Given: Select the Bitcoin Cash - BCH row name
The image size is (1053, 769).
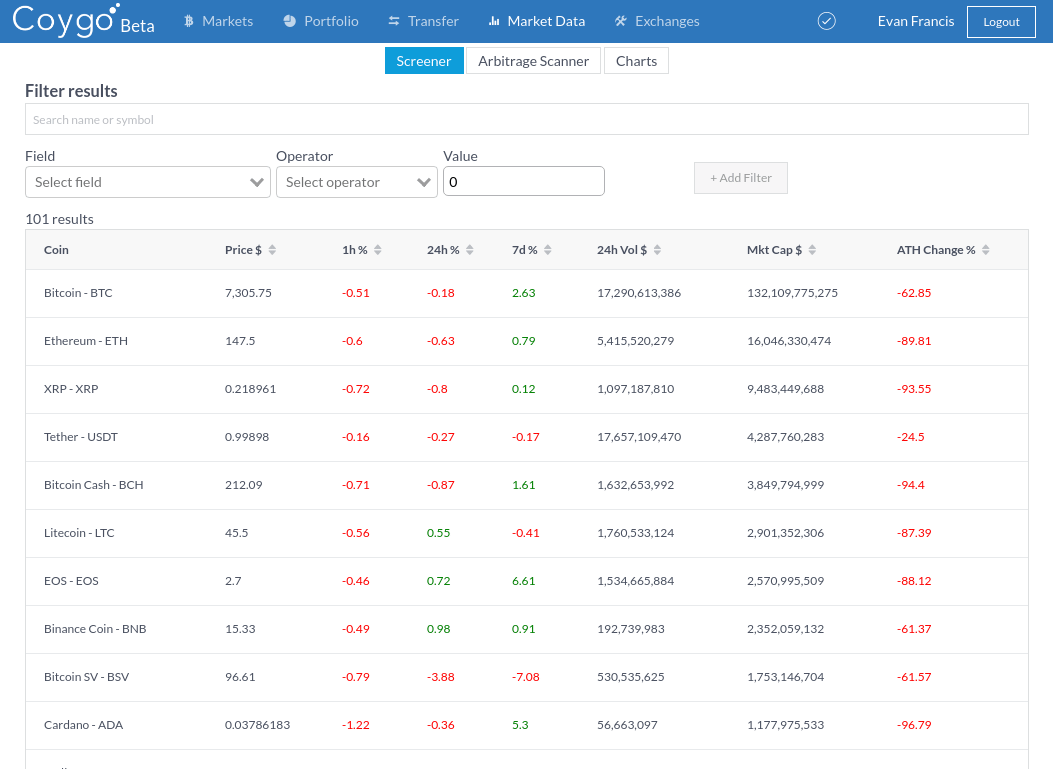Looking at the screenshot, I should (x=93, y=485).
